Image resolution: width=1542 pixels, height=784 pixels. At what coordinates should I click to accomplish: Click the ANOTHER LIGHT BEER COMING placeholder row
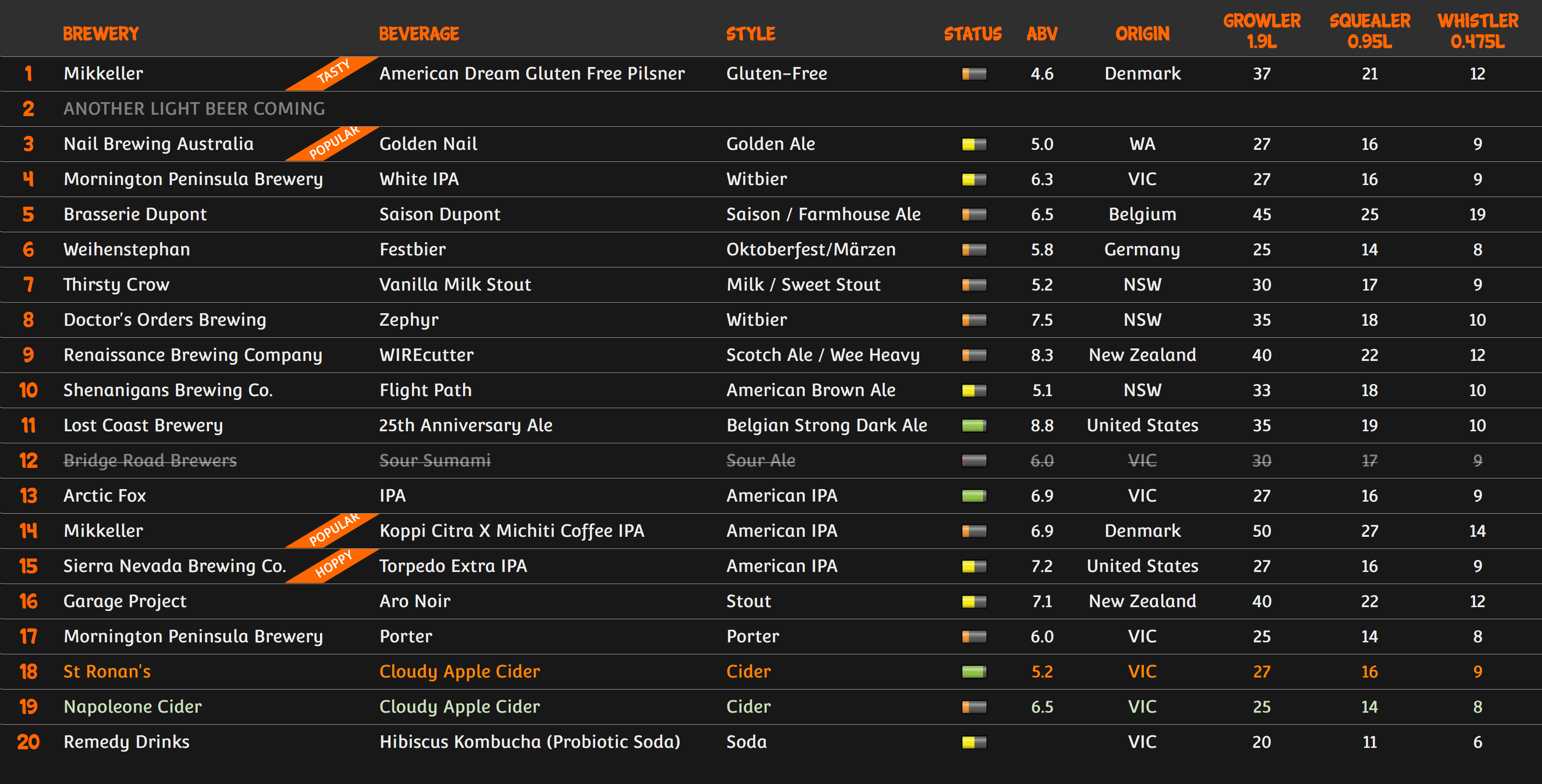(x=194, y=108)
